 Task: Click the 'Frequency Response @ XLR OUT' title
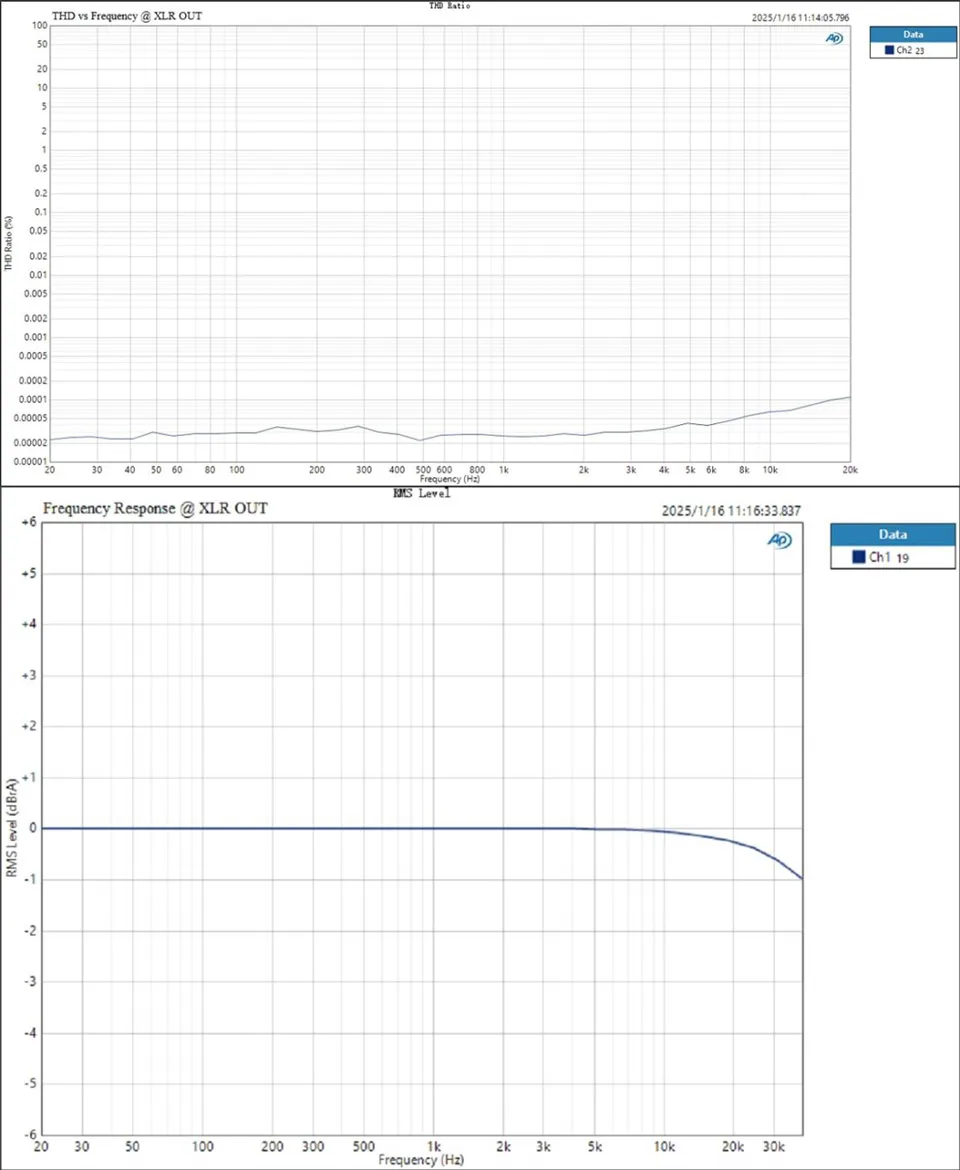pos(155,509)
